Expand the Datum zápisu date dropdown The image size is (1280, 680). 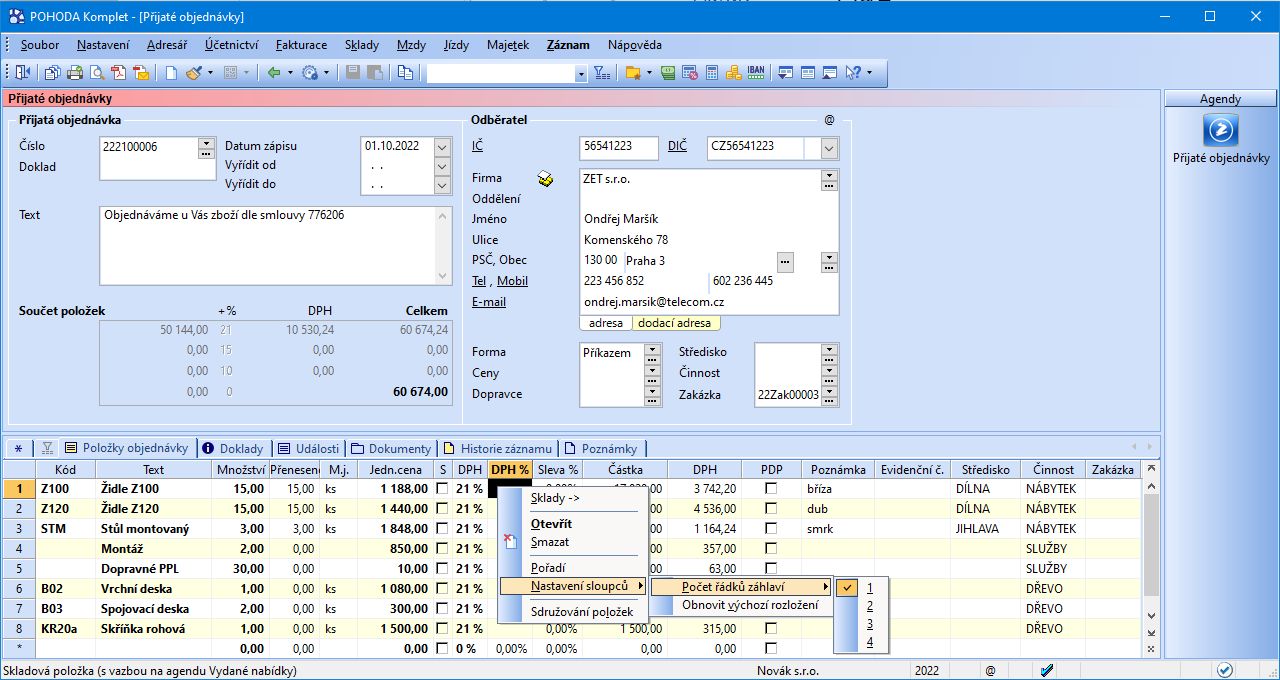[443, 147]
